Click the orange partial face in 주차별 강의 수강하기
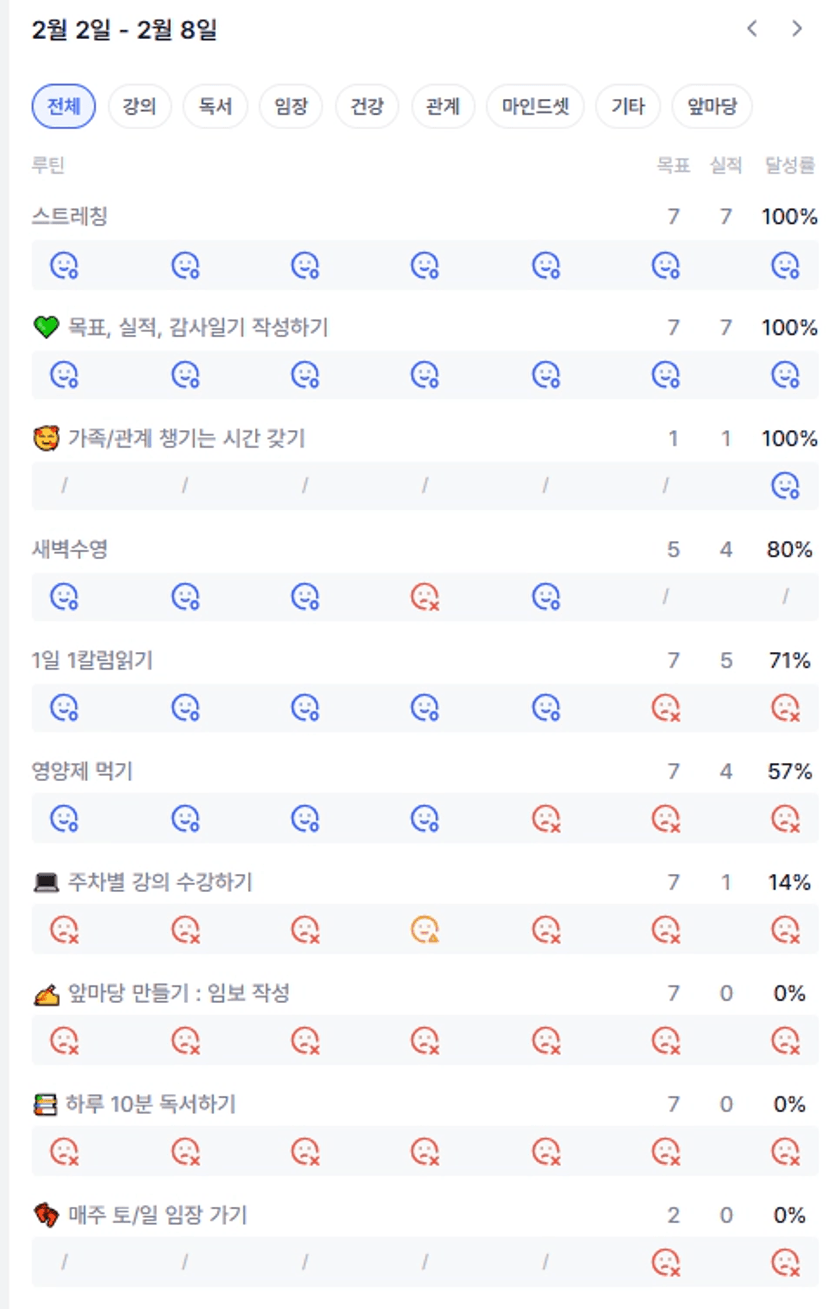The image size is (827, 1309). click(425, 931)
